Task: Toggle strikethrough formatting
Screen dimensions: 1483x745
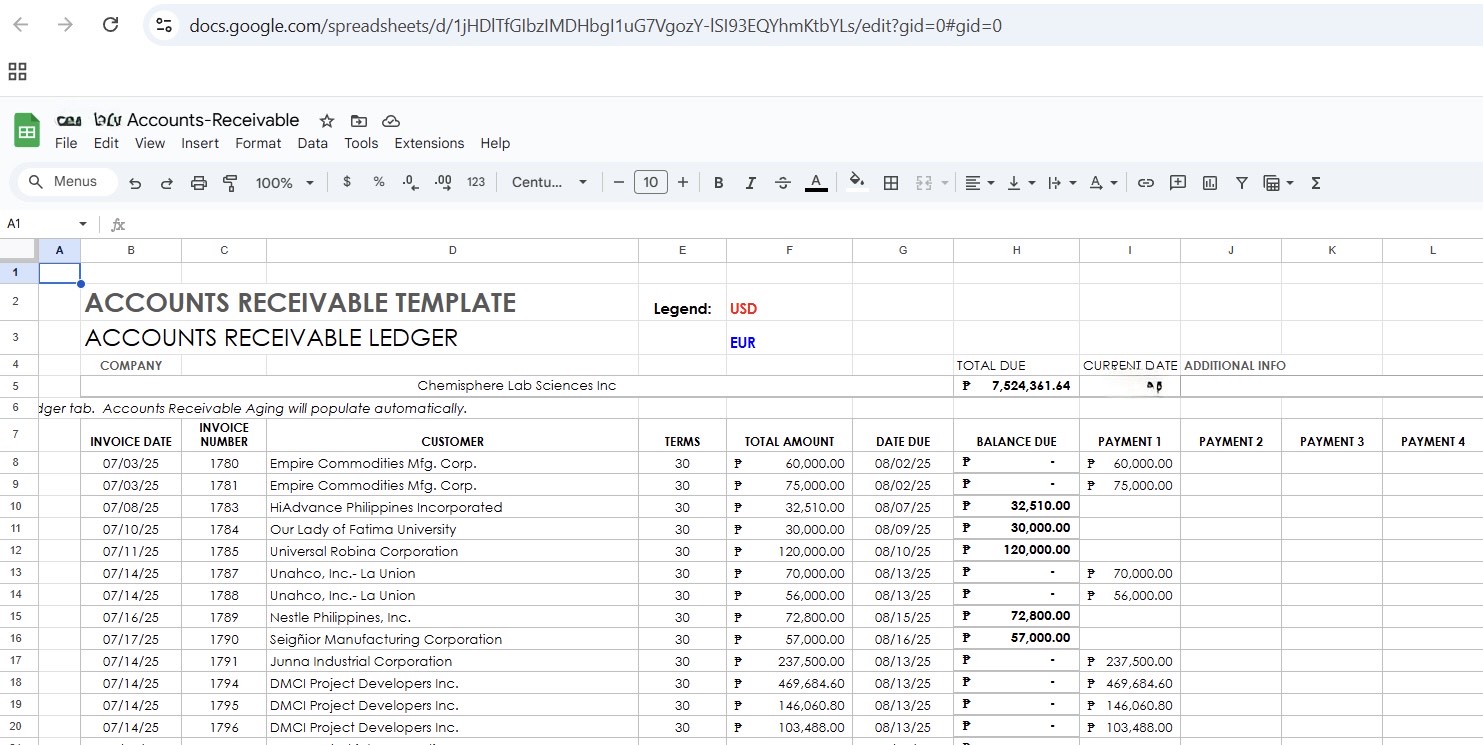Action: [783, 183]
